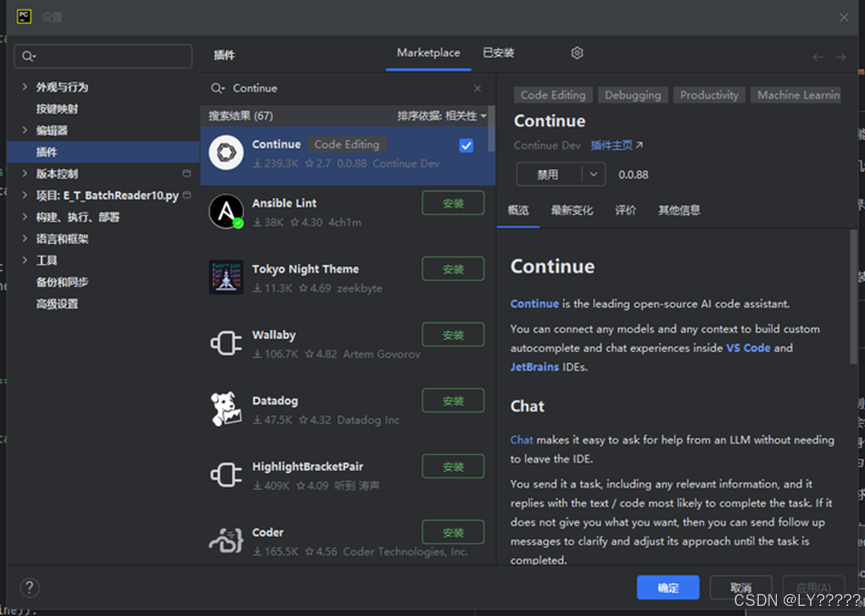
Task: Click the Ansible Lint plugin icon
Action: pyautogui.click(x=226, y=211)
